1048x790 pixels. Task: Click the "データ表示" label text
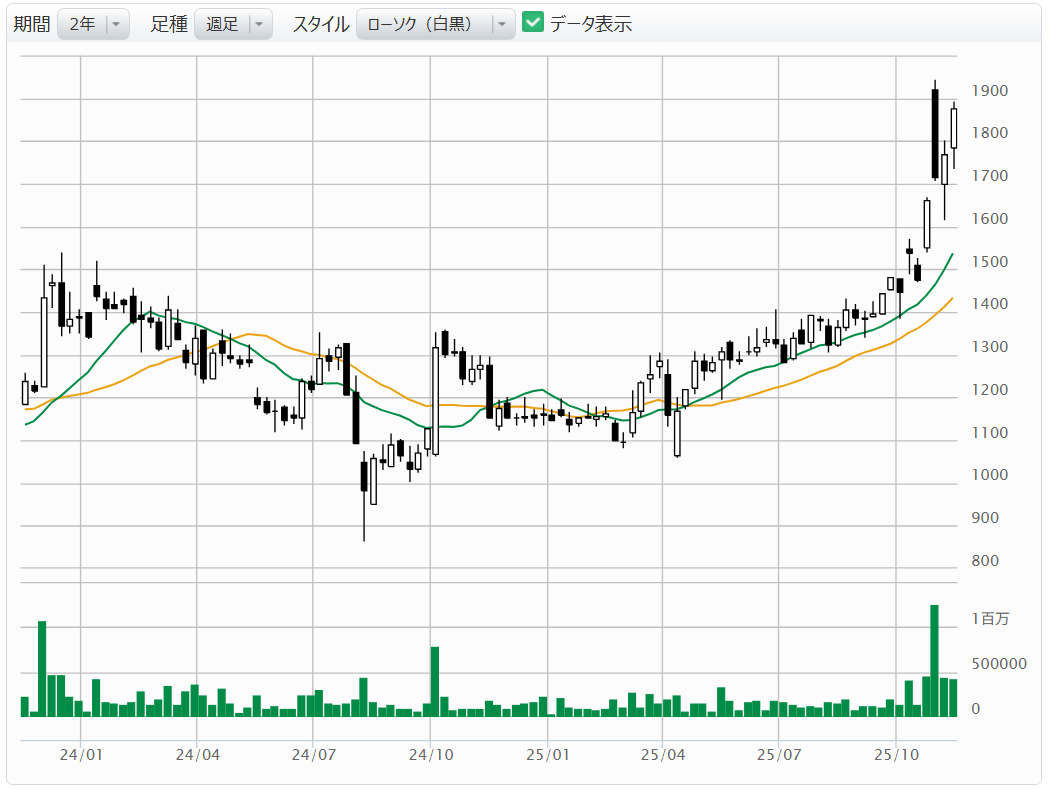point(590,24)
